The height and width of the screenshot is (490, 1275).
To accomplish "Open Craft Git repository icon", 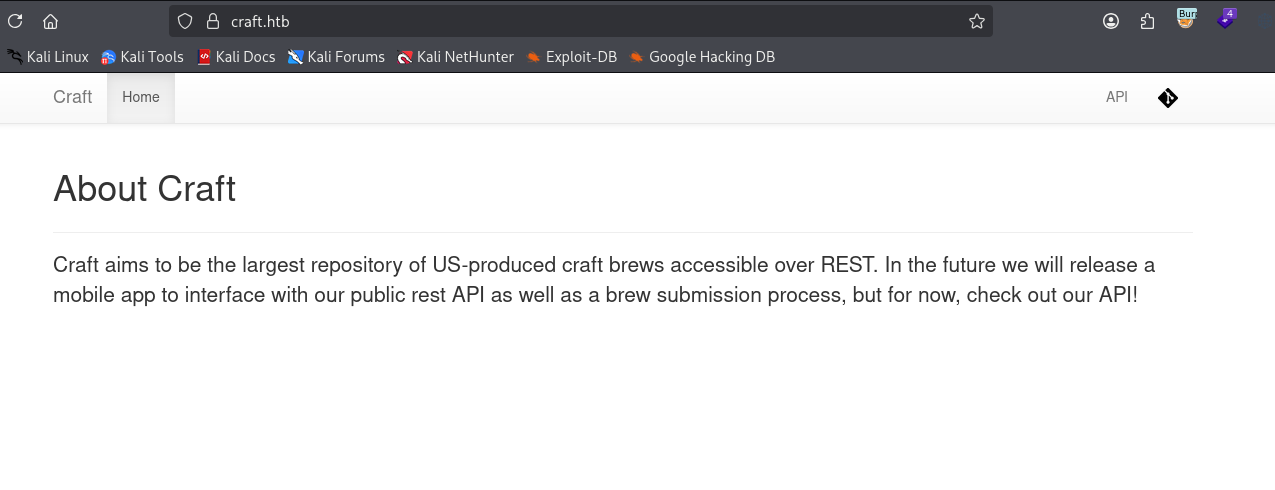I will pyautogui.click(x=1168, y=98).
